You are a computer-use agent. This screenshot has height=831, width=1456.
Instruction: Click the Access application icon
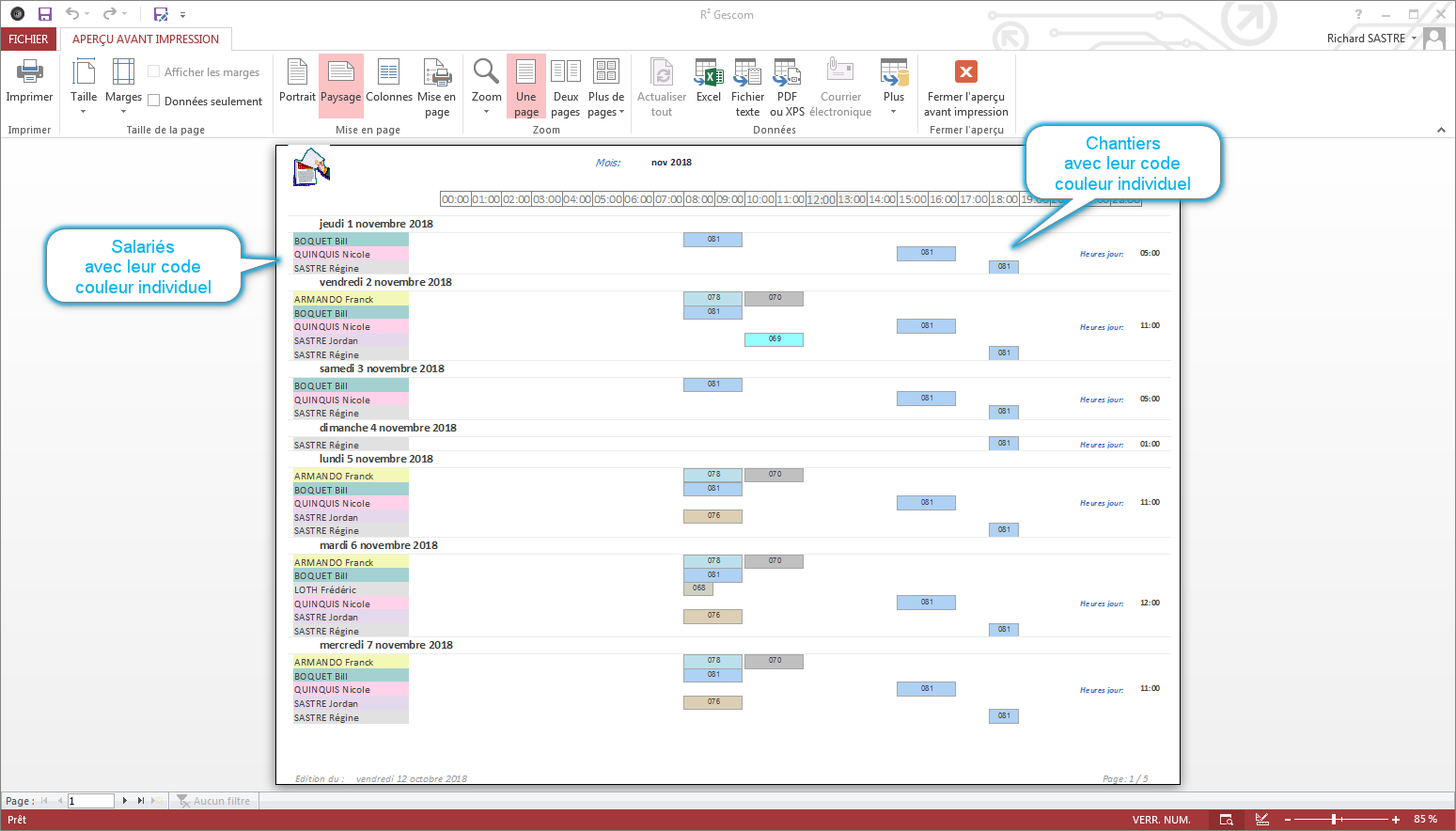pos(17,14)
